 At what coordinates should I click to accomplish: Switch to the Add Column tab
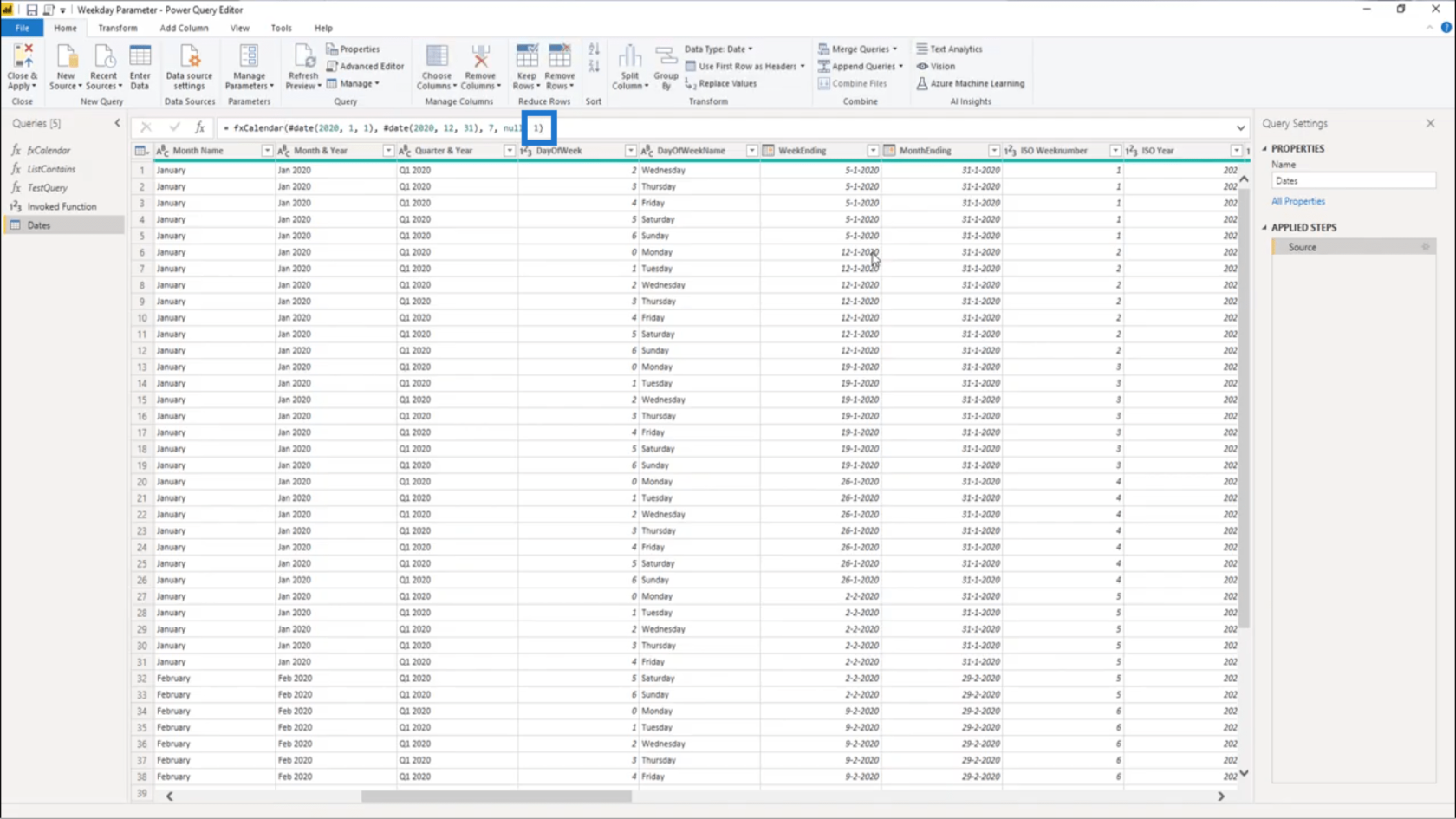pyautogui.click(x=184, y=28)
